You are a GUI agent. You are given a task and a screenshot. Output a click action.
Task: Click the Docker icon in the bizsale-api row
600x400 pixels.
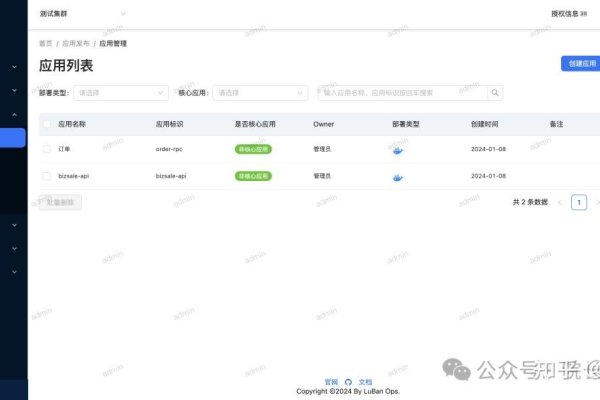tap(398, 178)
